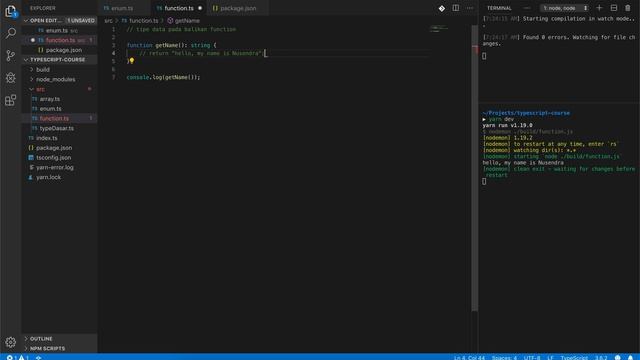Click the function getName declaration line

171,45
